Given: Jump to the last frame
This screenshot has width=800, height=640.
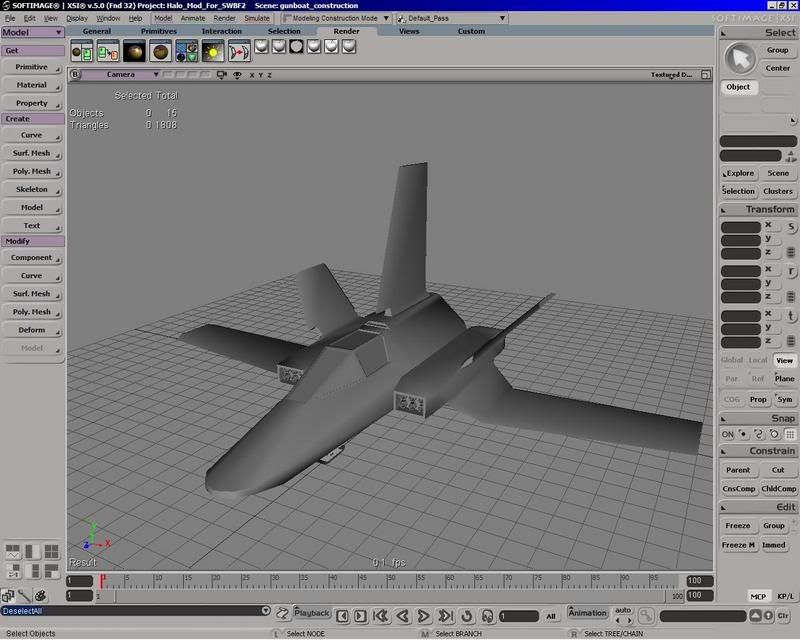Looking at the screenshot, I should click(x=445, y=616).
